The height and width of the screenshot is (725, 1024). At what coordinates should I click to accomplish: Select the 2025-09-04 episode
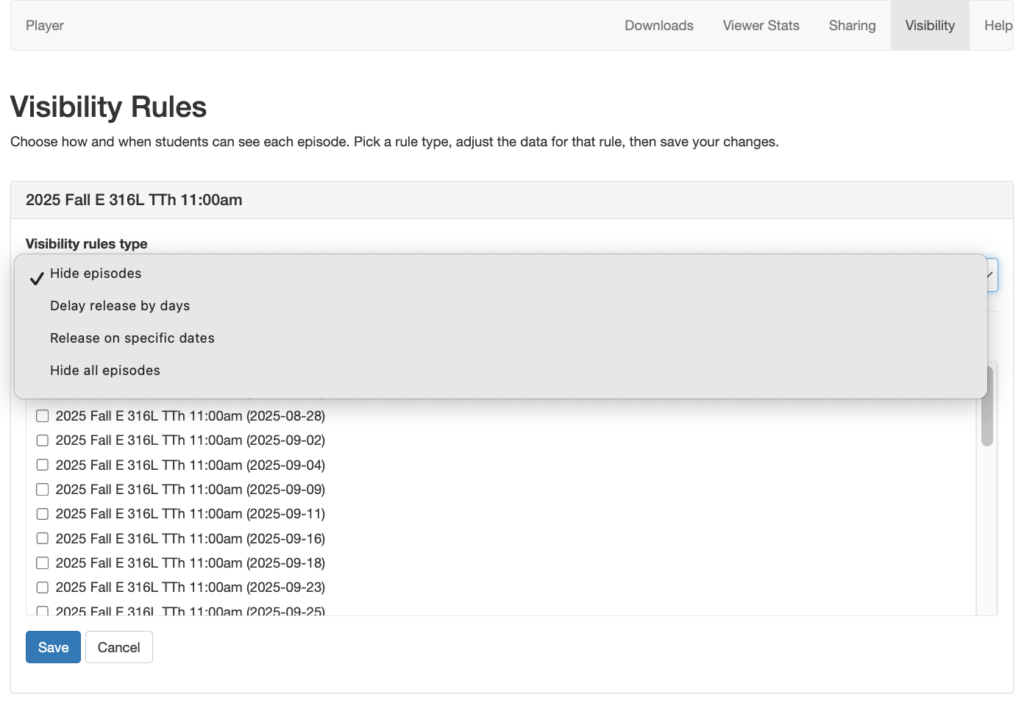tap(41, 464)
